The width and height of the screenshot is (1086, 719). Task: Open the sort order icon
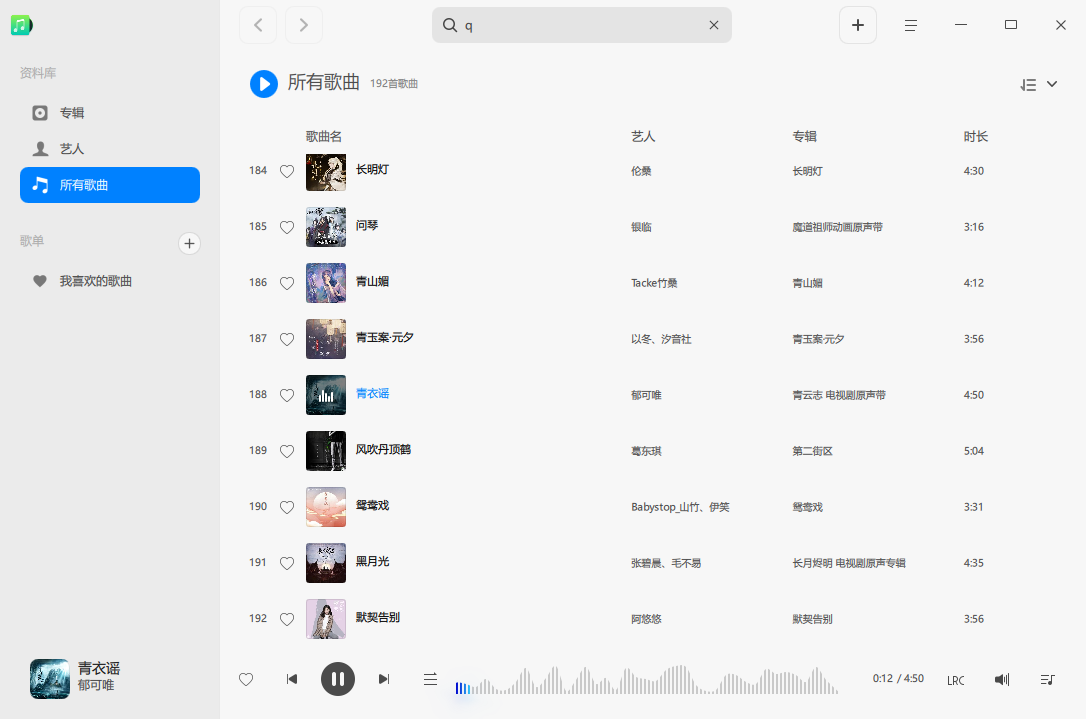(x=1029, y=85)
